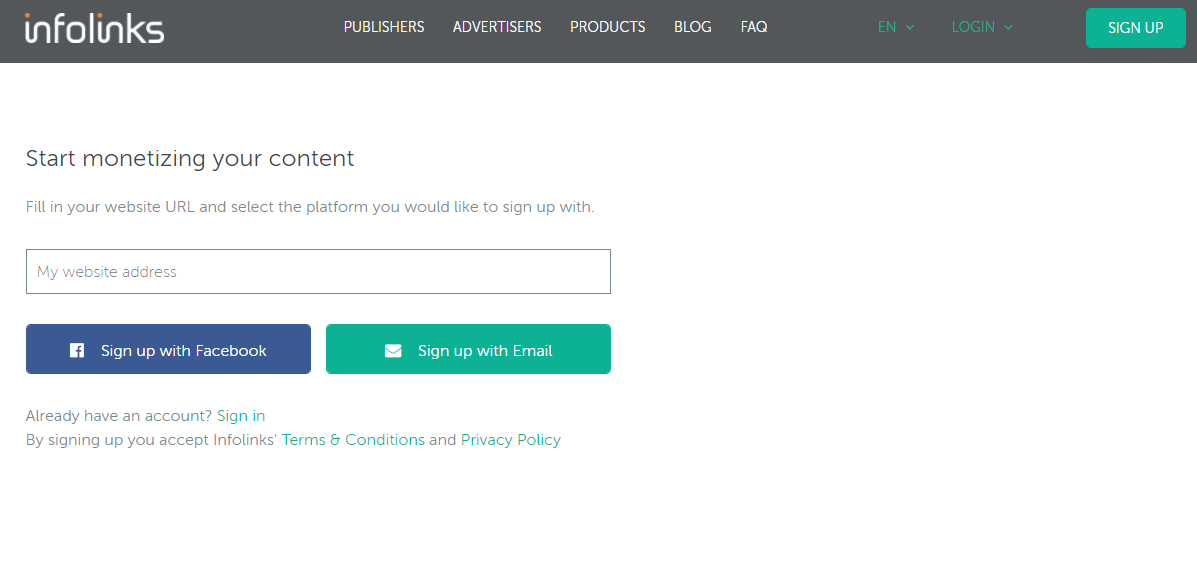Image resolution: width=1197 pixels, height=578 pixels.
Task: Choose Sign up with Facebook
Action: [169, 349]
